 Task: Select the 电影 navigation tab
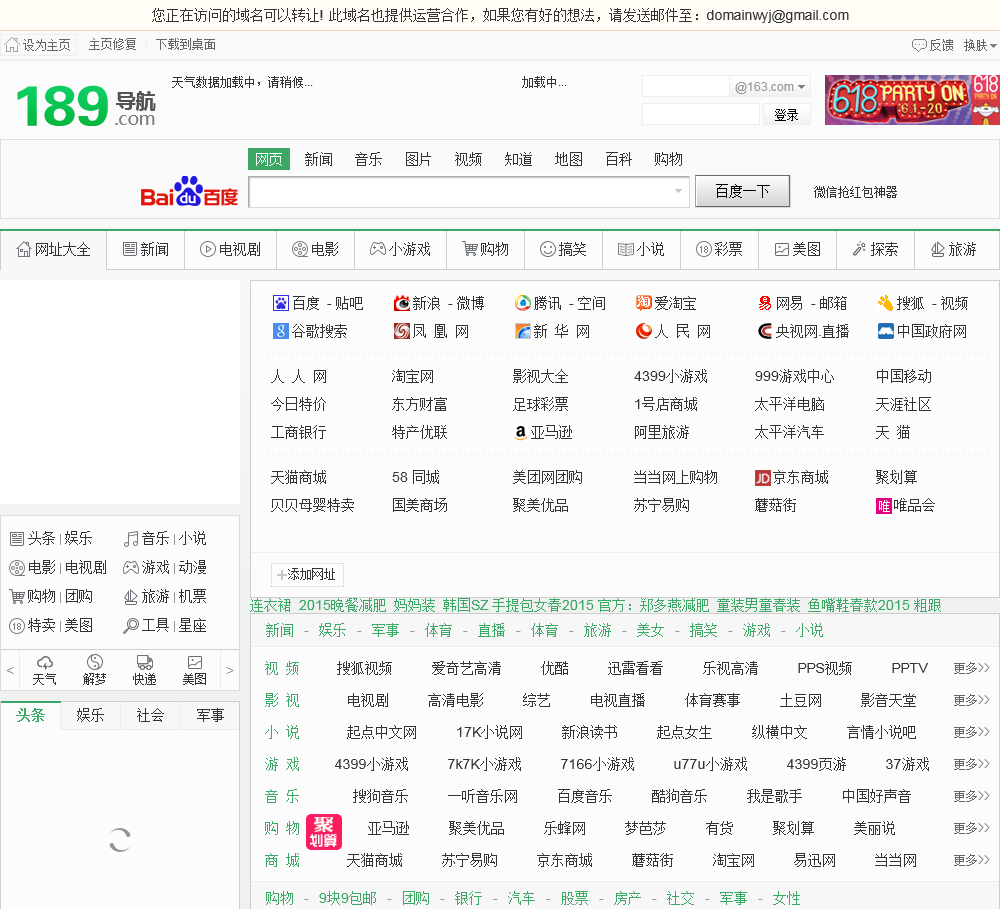[x=315, y=249]
